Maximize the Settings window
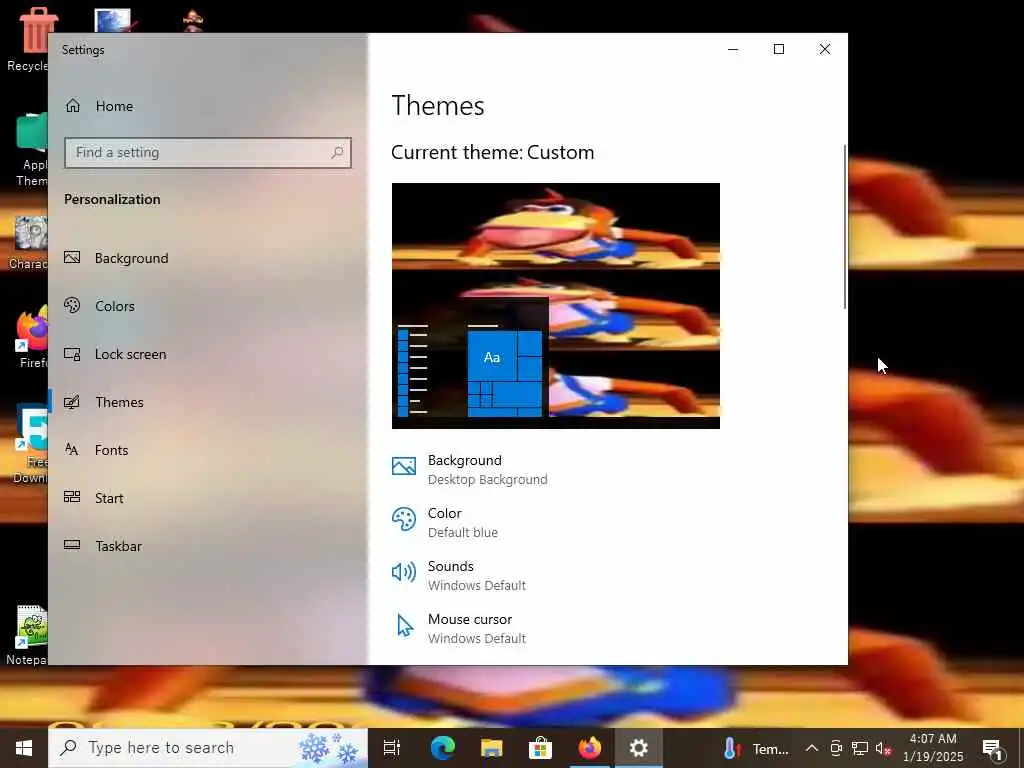Screen dimensions: 1024x768 [x=778, y=49]
